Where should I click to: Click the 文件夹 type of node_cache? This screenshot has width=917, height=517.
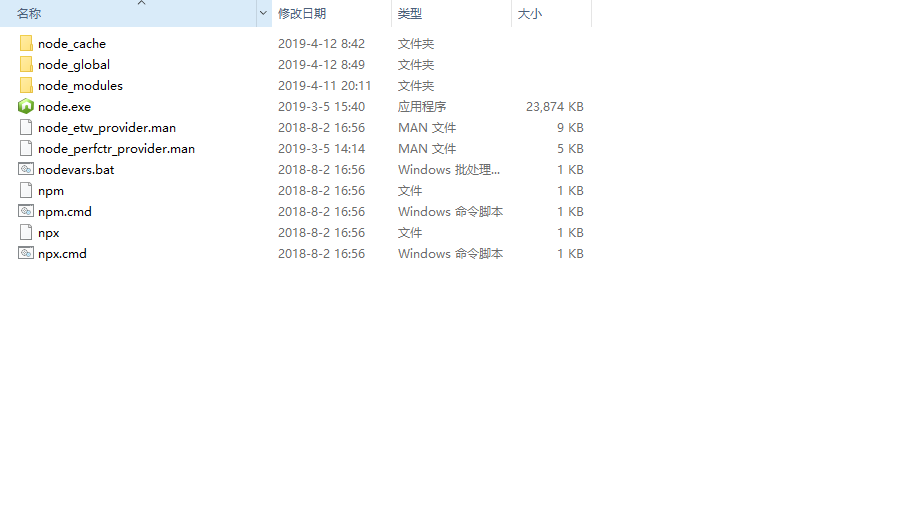coord(416,44)
